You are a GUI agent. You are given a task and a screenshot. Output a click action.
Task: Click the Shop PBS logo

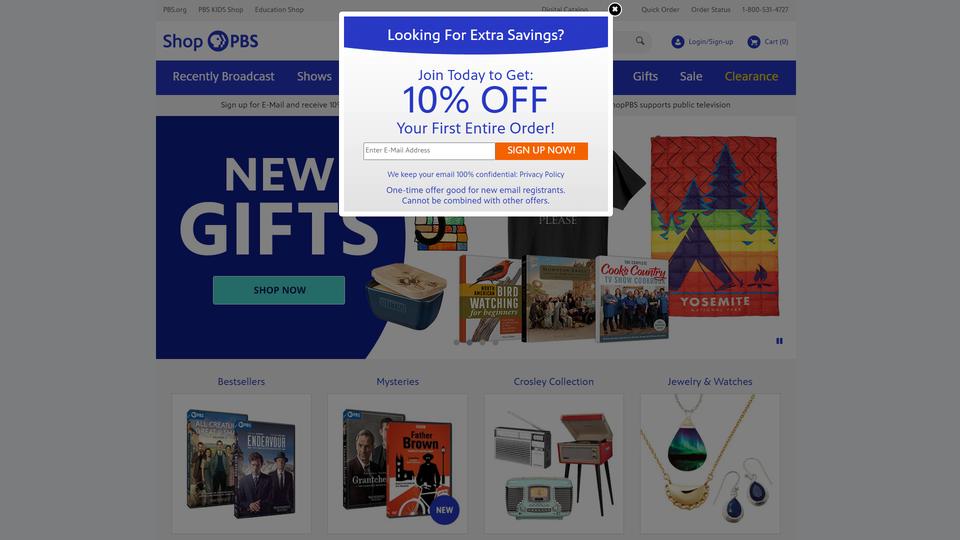tap(210, 41)
